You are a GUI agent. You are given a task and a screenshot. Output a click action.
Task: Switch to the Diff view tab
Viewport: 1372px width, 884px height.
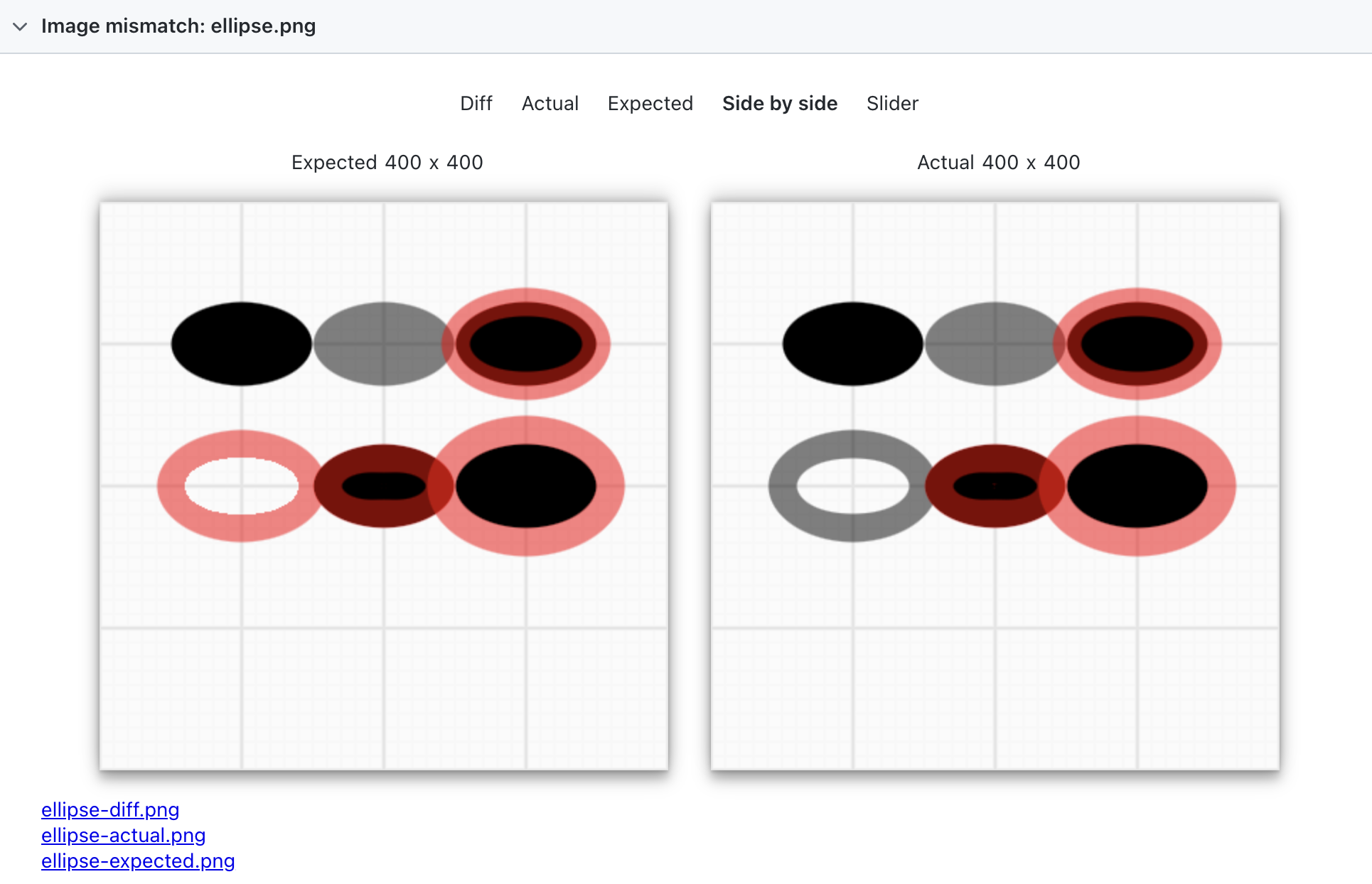(x=476, y=104)
